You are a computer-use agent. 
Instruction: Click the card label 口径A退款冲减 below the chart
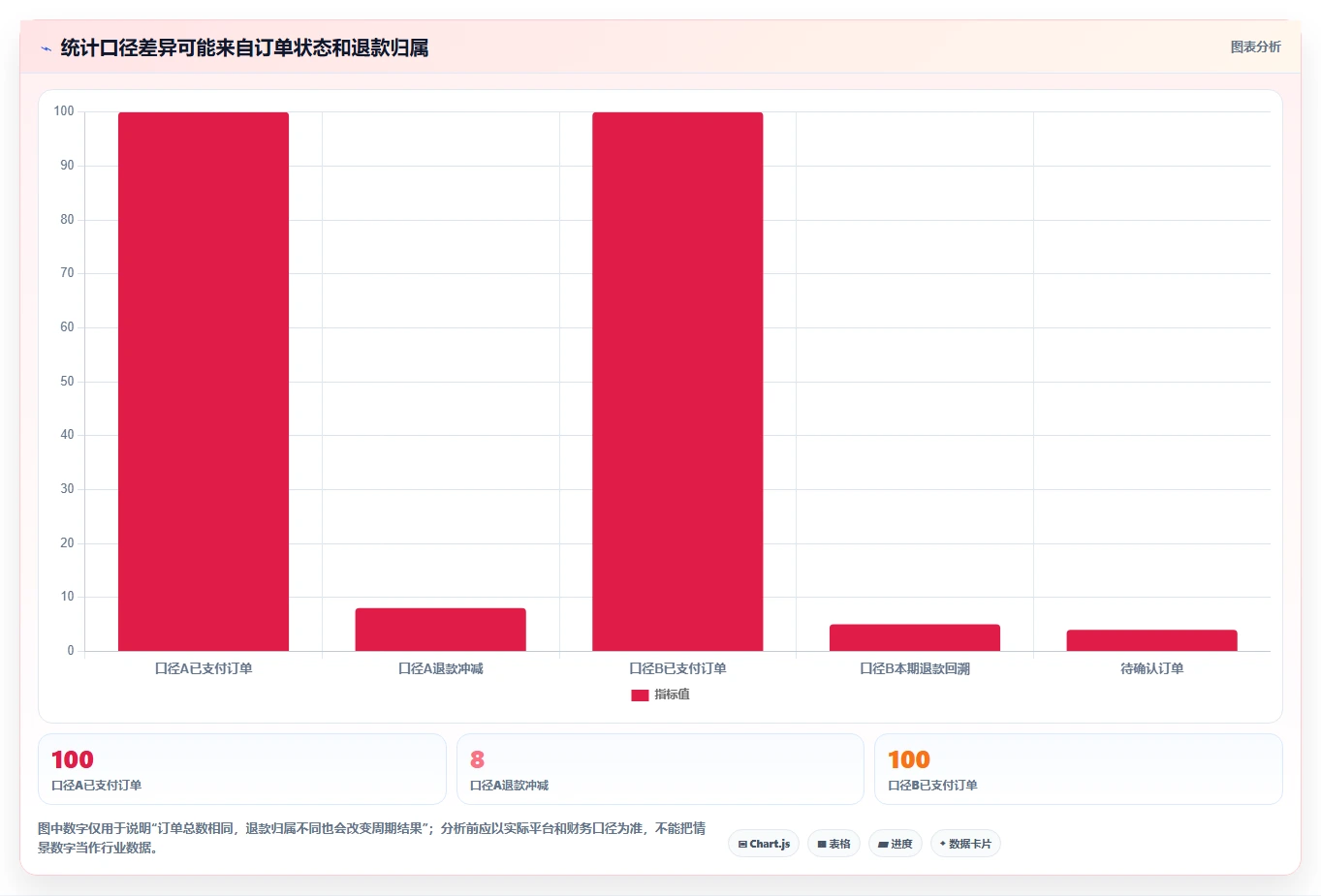[x=509, y=786]
